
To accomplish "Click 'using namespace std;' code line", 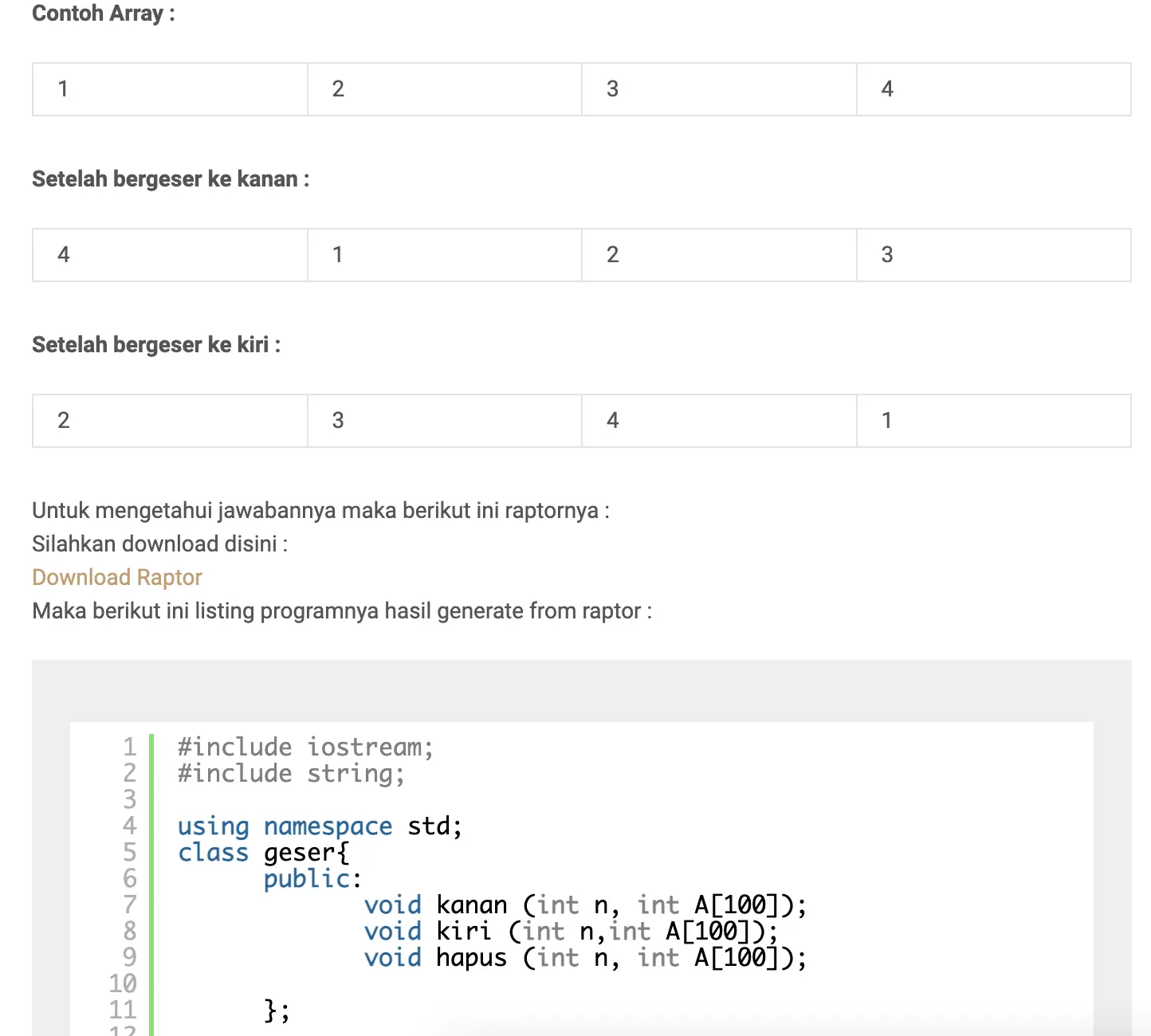I will pos(320,826).
